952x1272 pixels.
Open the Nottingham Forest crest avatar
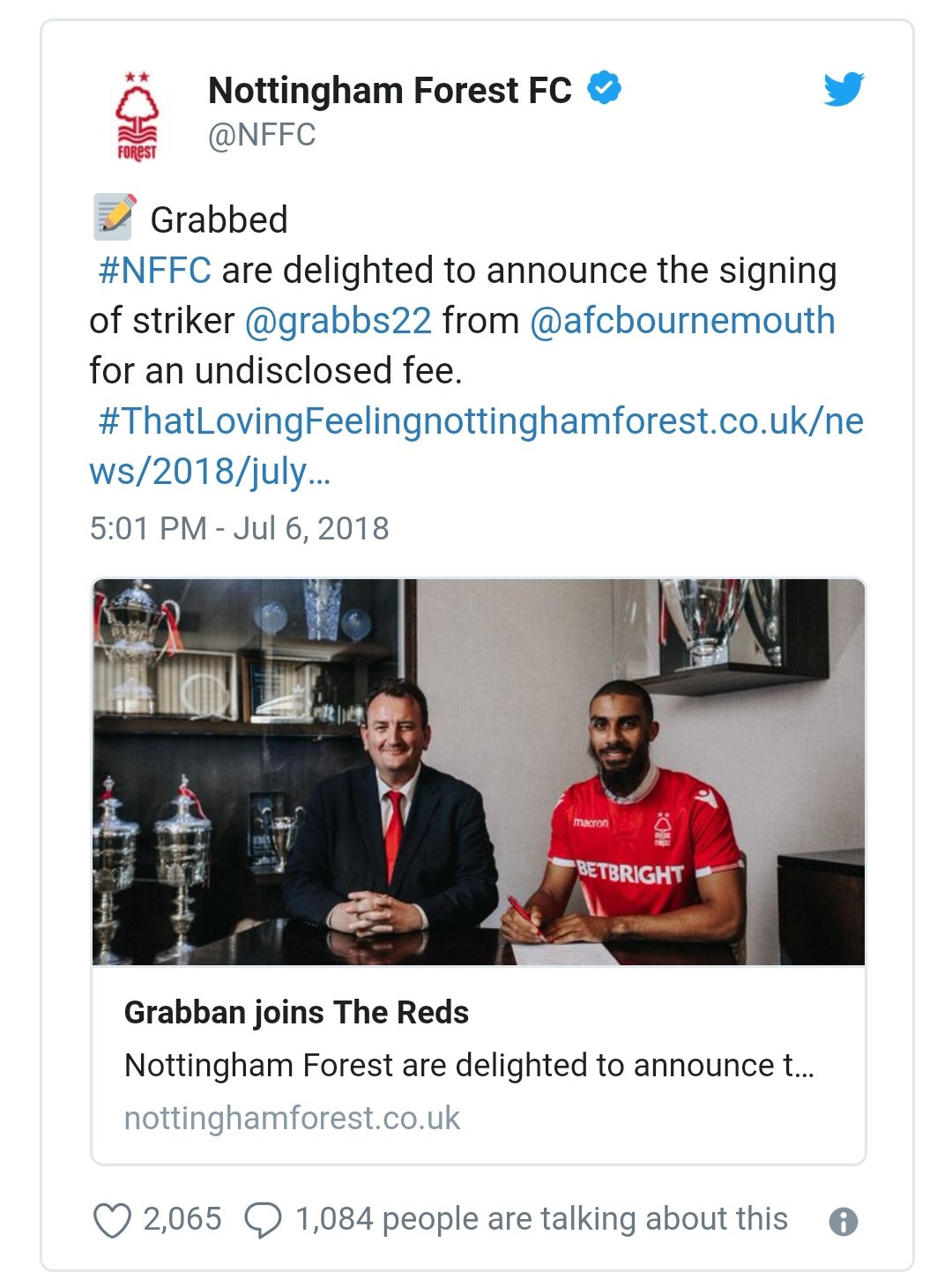[138, 116]
